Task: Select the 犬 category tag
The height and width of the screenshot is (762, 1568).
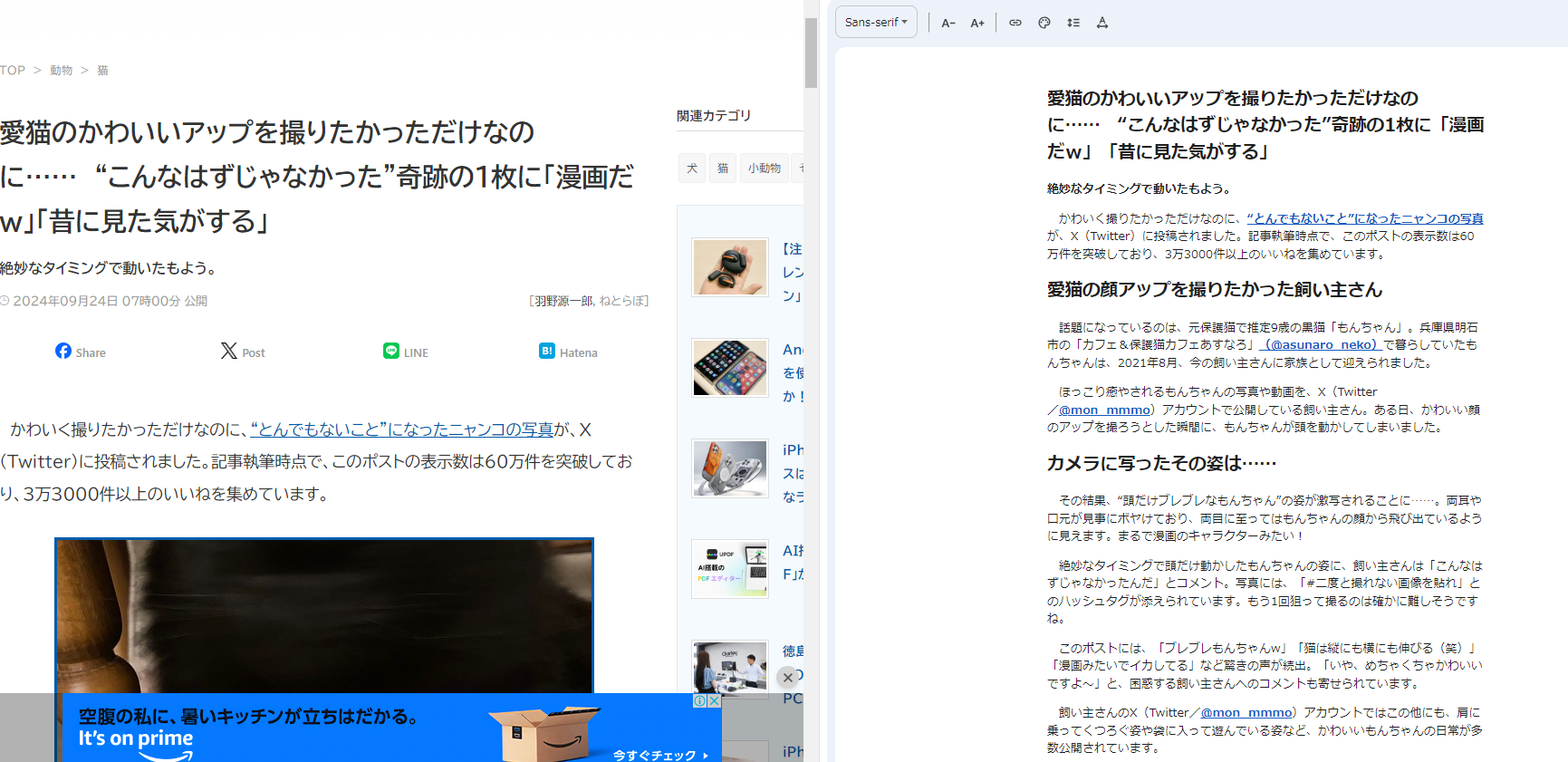Action: pos(692,168)
